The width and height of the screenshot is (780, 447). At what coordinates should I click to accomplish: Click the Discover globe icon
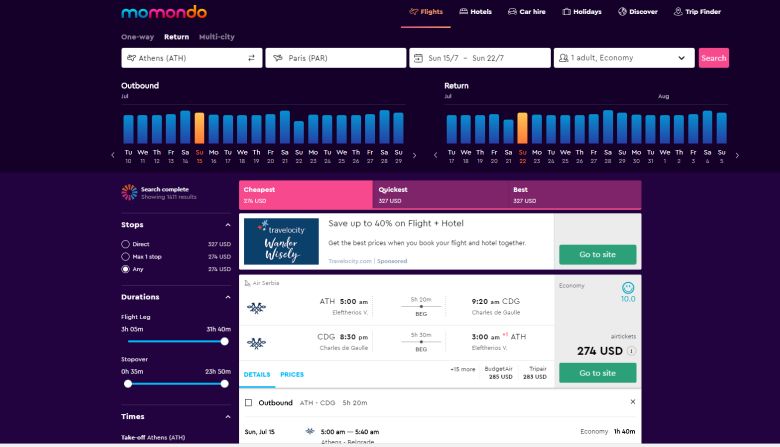622,11
